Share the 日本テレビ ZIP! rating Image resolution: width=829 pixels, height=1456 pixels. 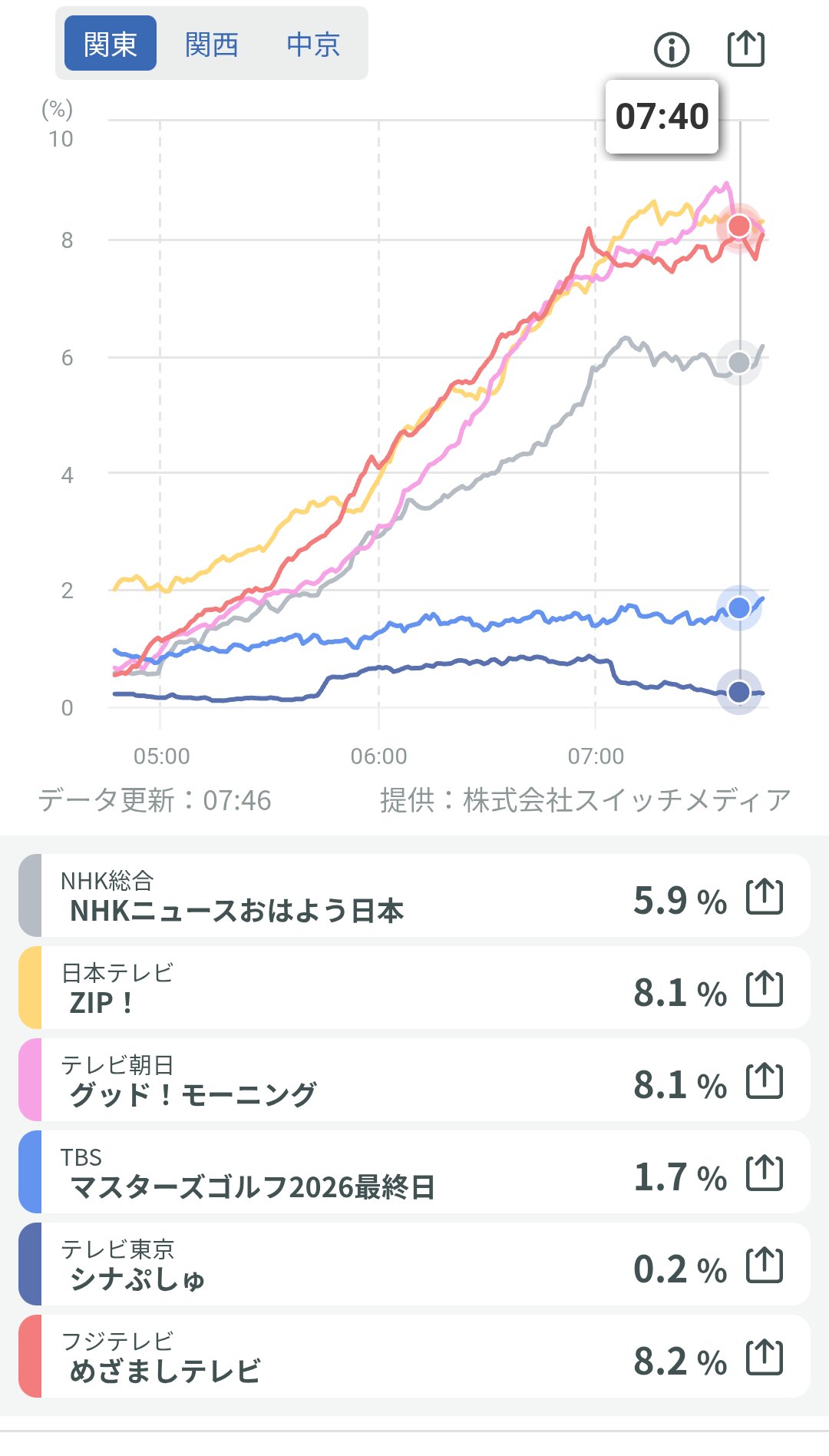point(765,988)
